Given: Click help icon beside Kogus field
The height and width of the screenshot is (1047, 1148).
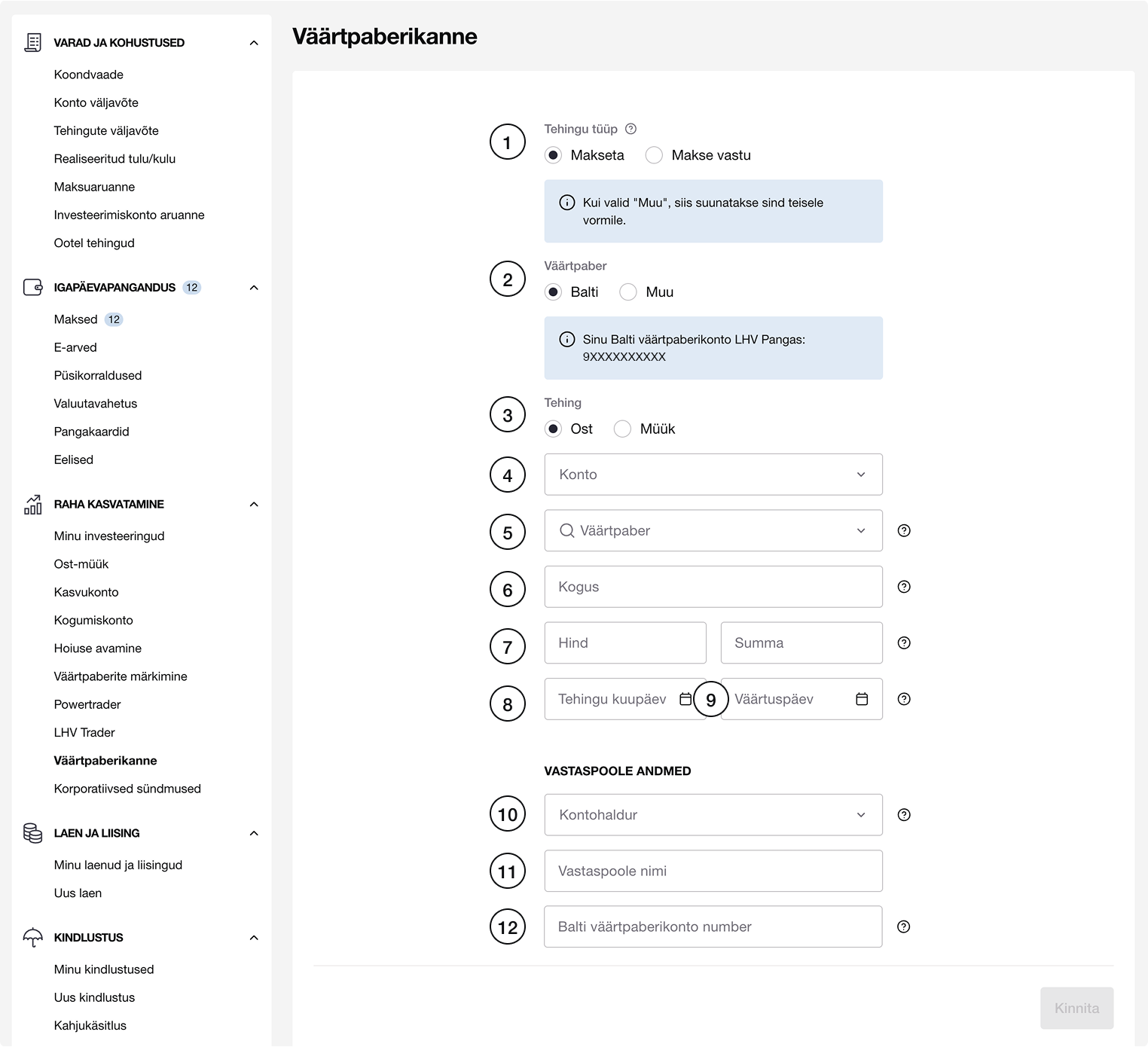Looking at the screenshot, I should tap(904, 587).
